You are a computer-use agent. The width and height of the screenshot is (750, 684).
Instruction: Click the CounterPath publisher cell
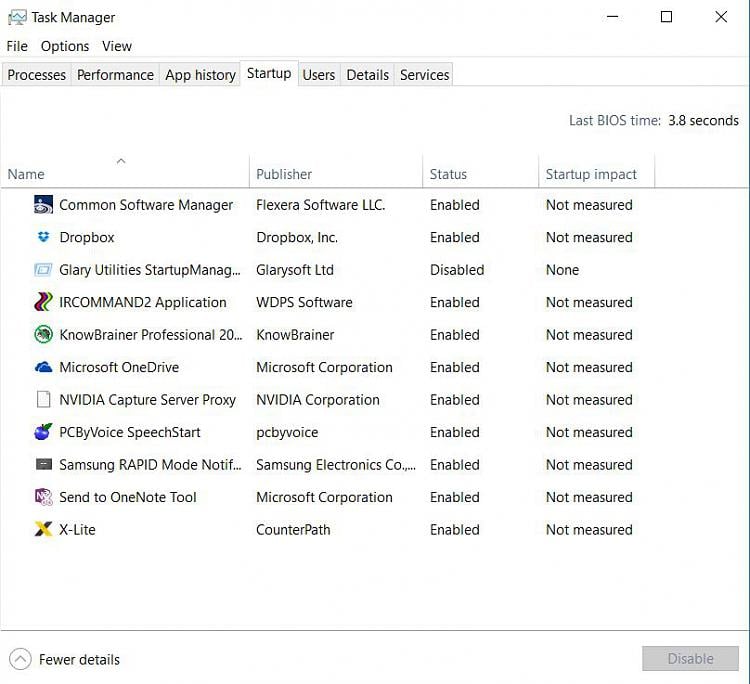(293, 530)
